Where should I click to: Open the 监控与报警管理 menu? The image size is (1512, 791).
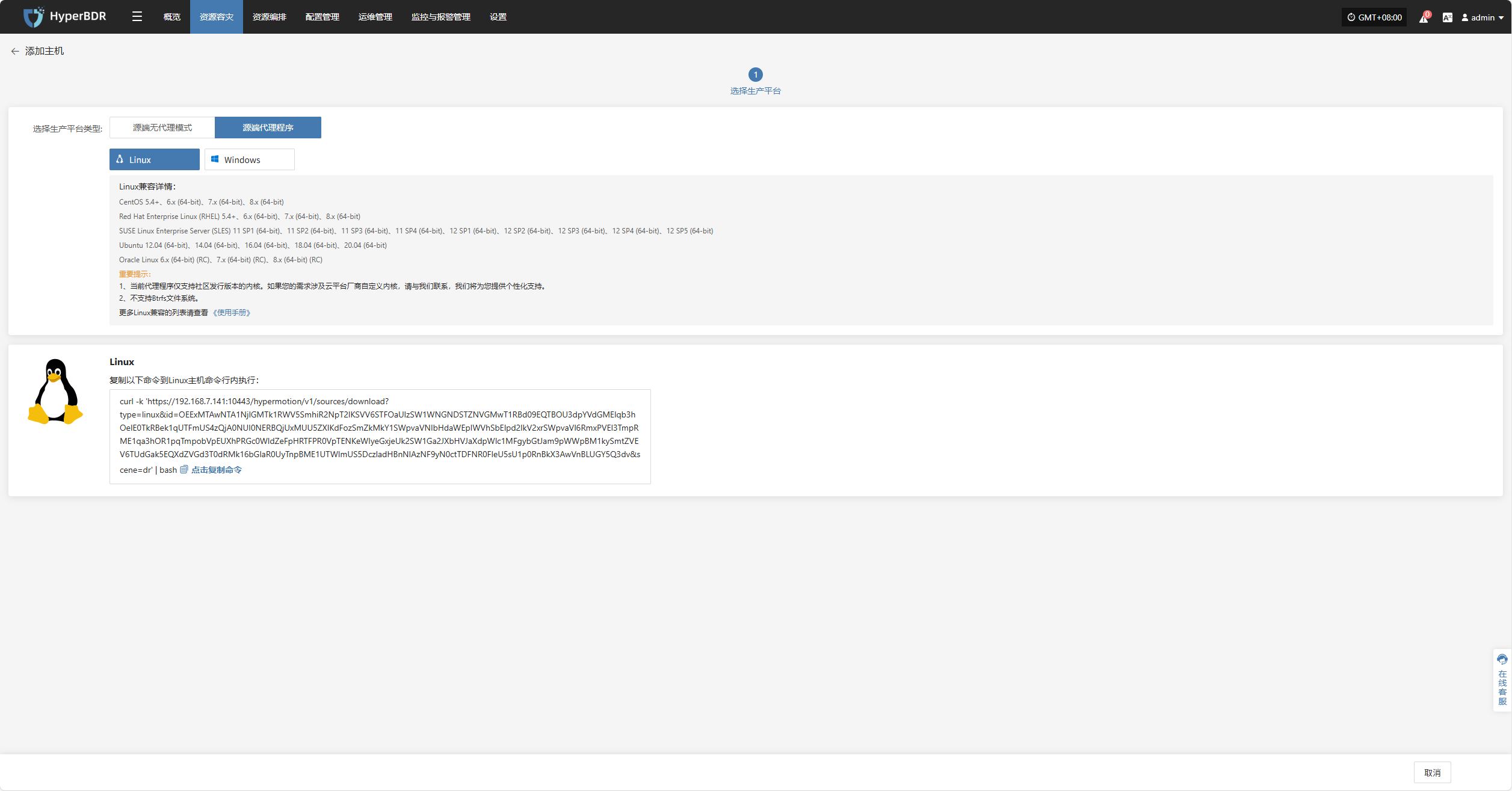point(441,17)
